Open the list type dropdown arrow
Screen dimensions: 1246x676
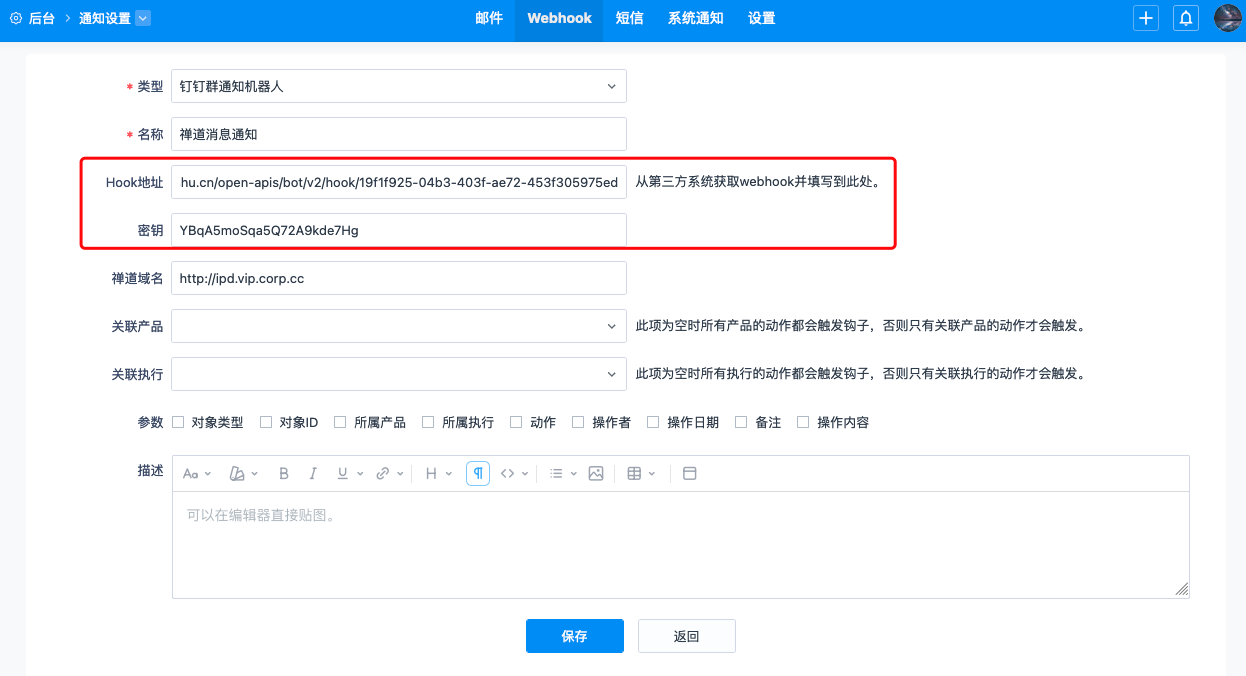574,474
